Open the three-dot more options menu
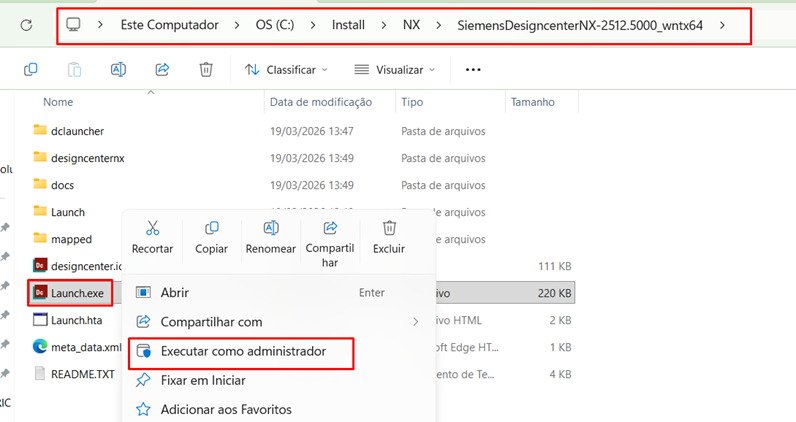This screenshot has height=422, width=796. (473, 70)
